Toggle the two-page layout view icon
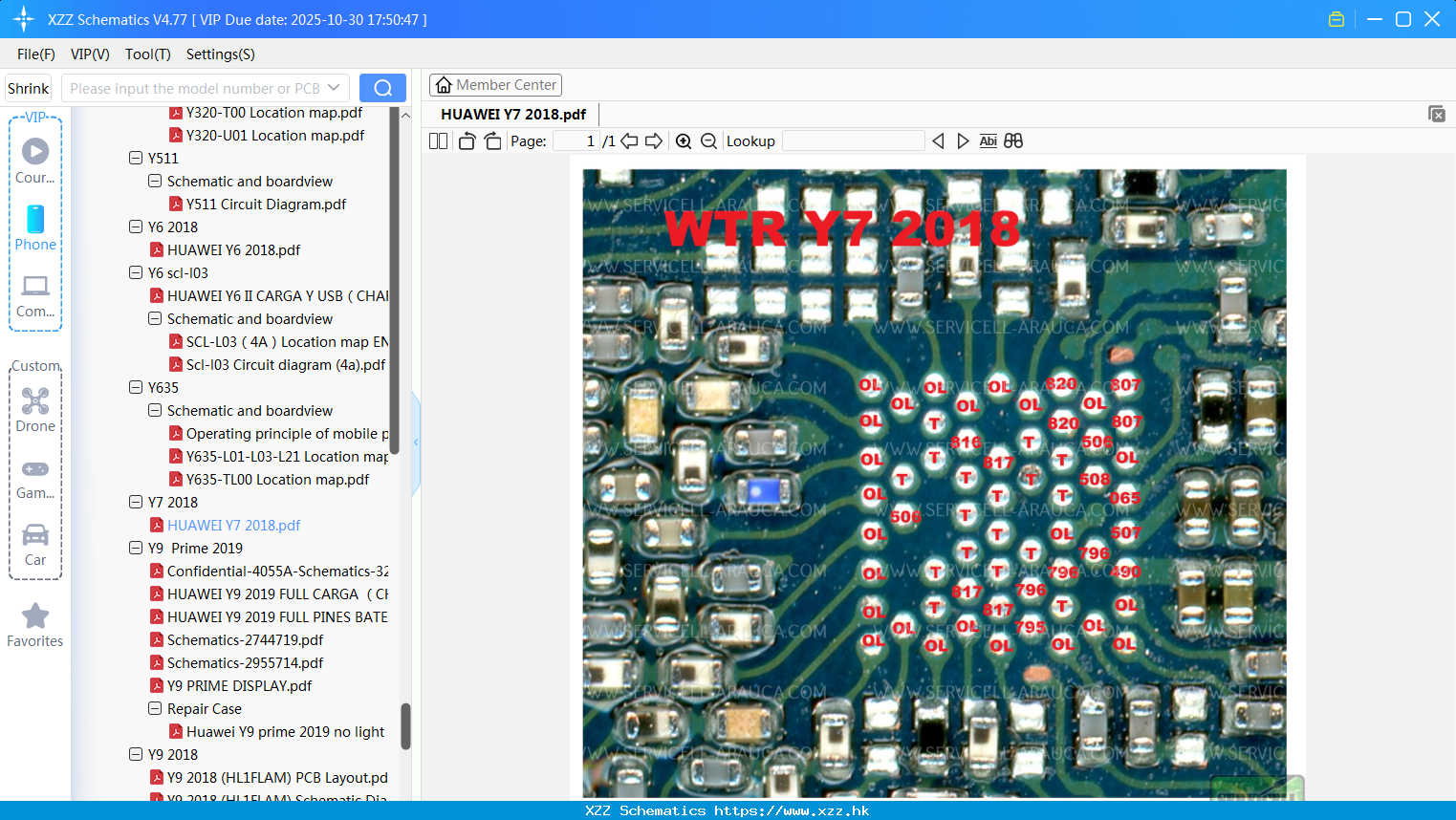Screen dimensions: 1456x820 coord(438,141)
